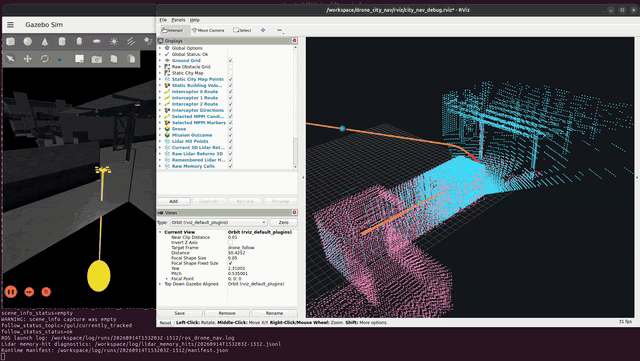Click the Gazebo copy icon
Screen dimensions: 640x361
tap(114, 59)
